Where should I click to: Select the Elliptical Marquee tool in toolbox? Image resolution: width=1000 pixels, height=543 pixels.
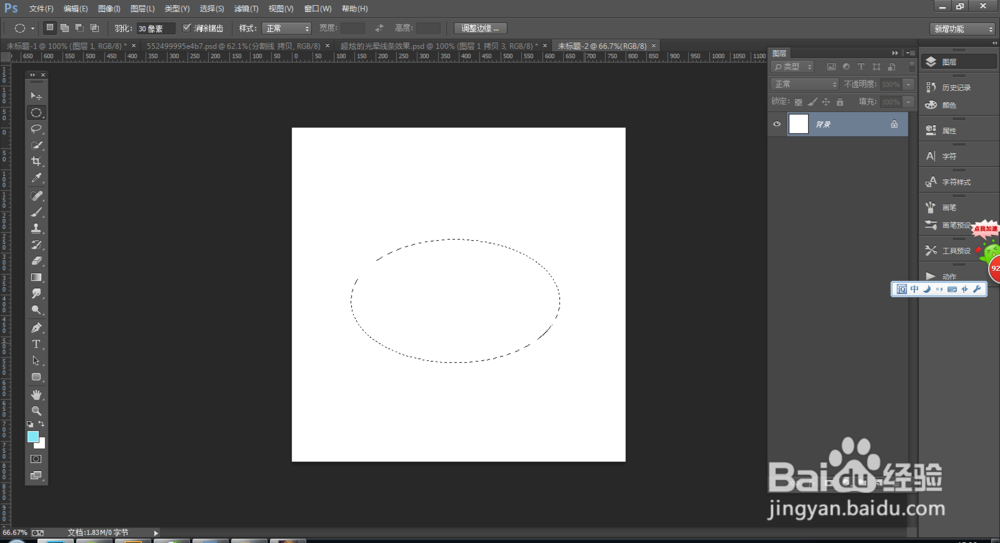point(36,113)
